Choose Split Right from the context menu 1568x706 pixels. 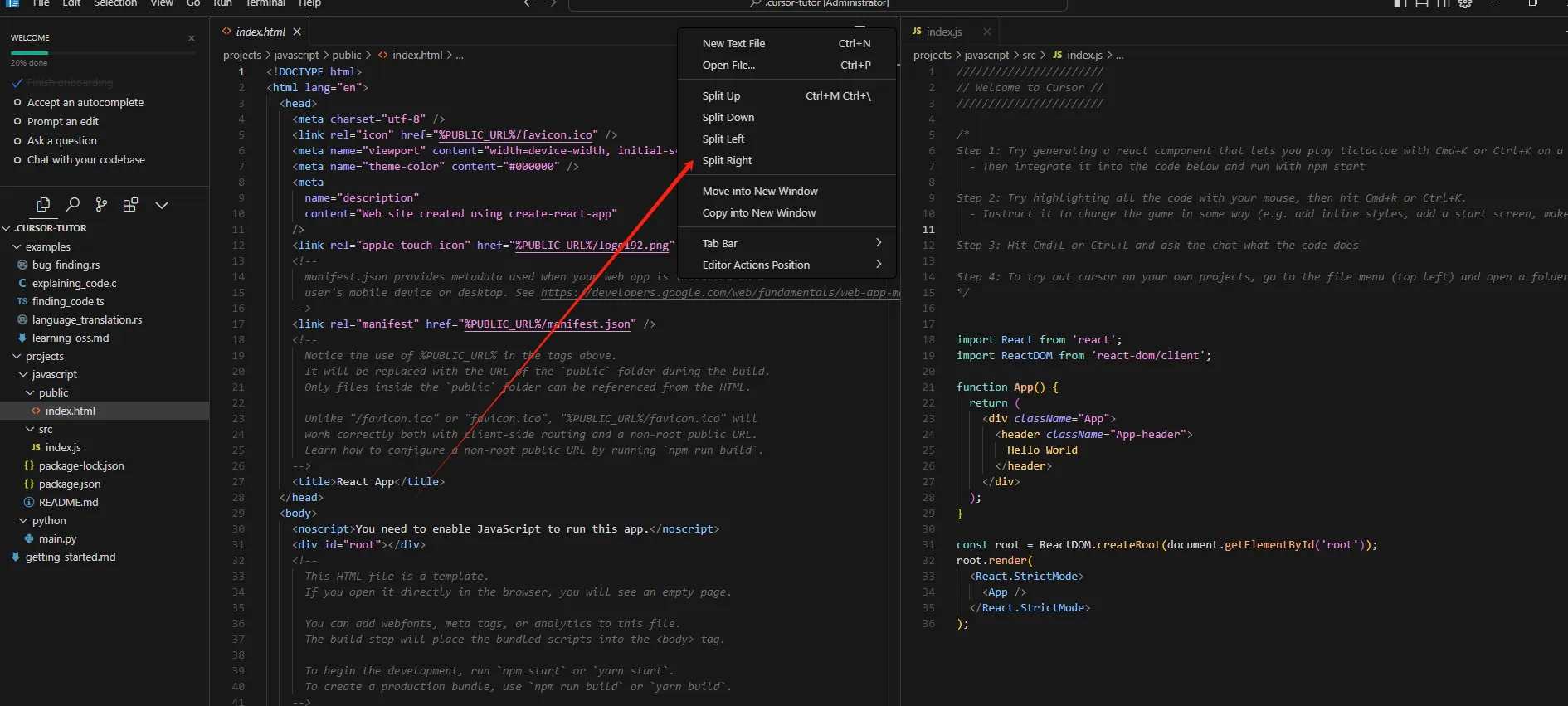click(727, 161)
